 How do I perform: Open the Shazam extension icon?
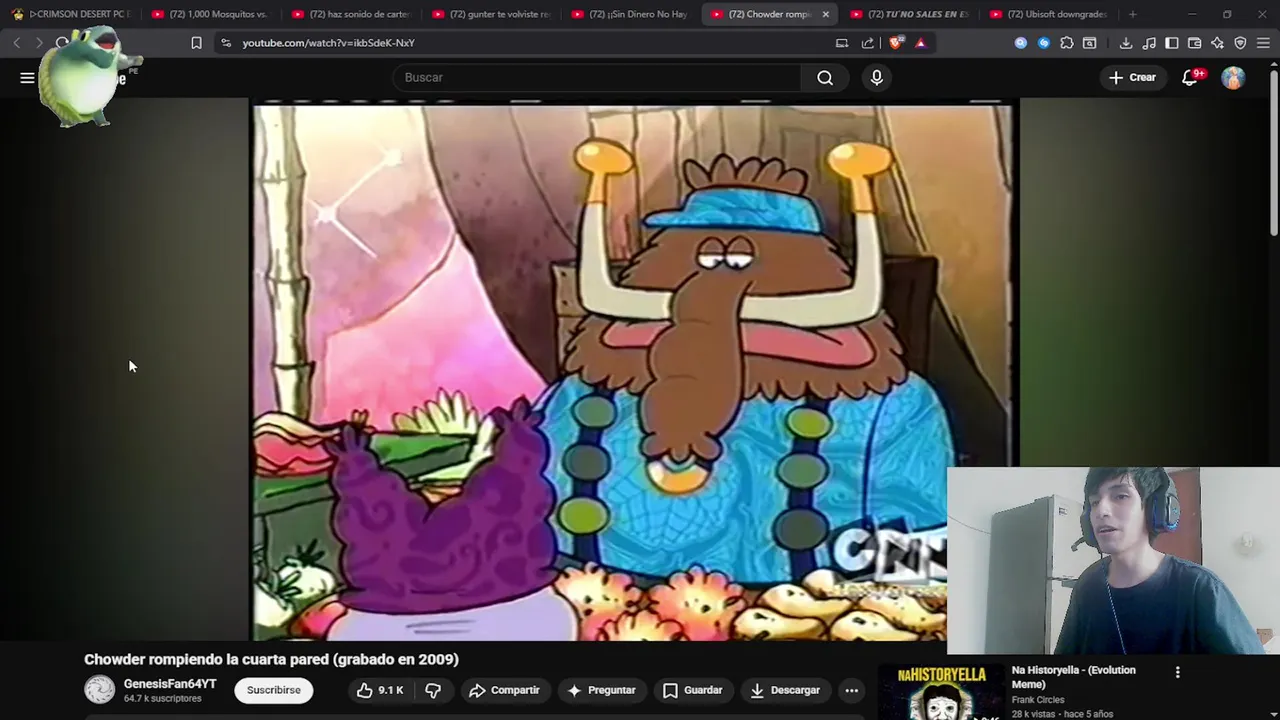click(1043, 43)
